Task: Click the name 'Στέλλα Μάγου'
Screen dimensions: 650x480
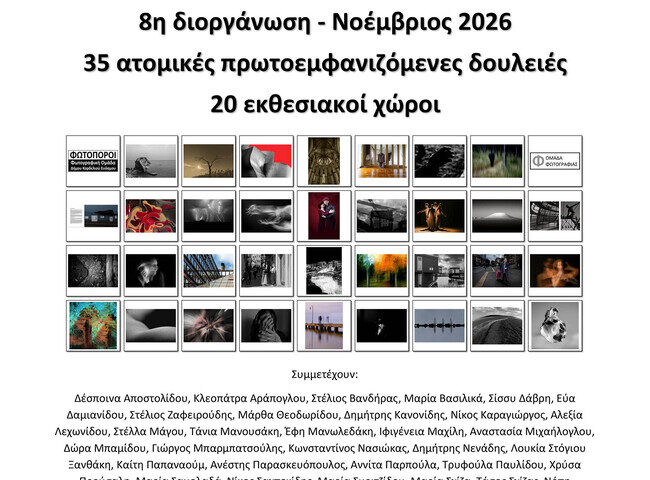Action: click(148, 432)
